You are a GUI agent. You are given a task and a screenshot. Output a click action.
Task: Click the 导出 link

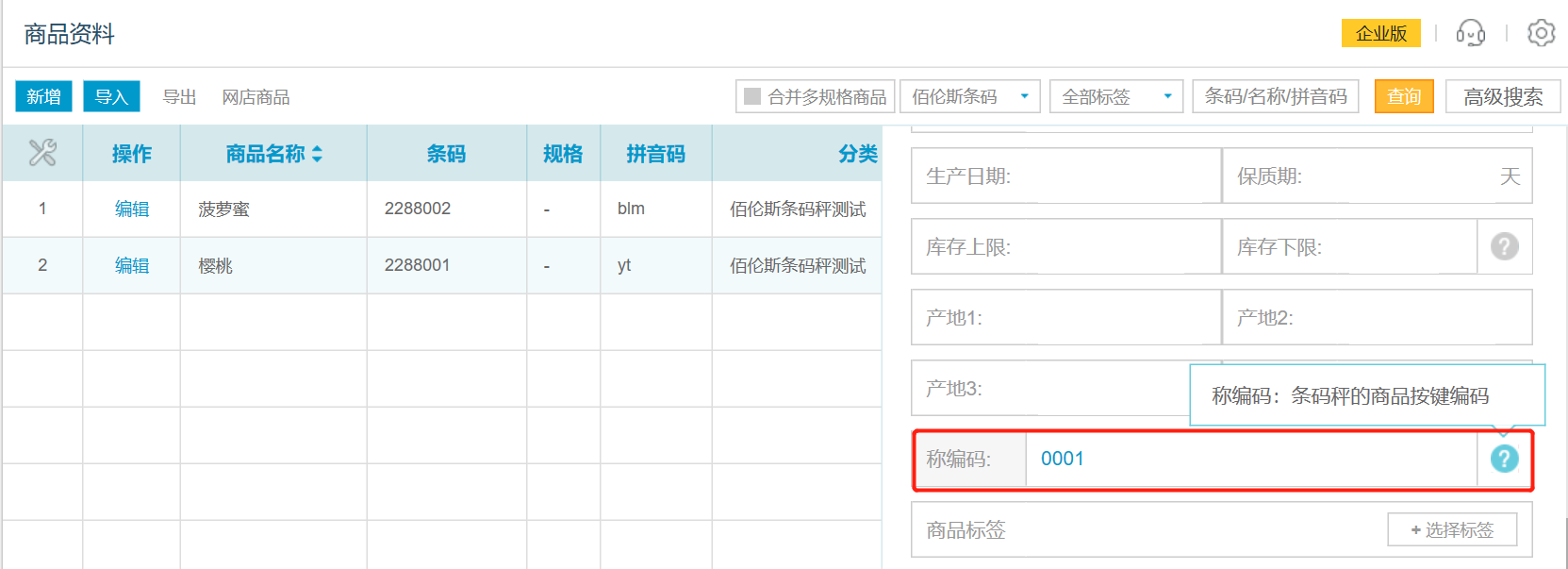tap(179, 97)
